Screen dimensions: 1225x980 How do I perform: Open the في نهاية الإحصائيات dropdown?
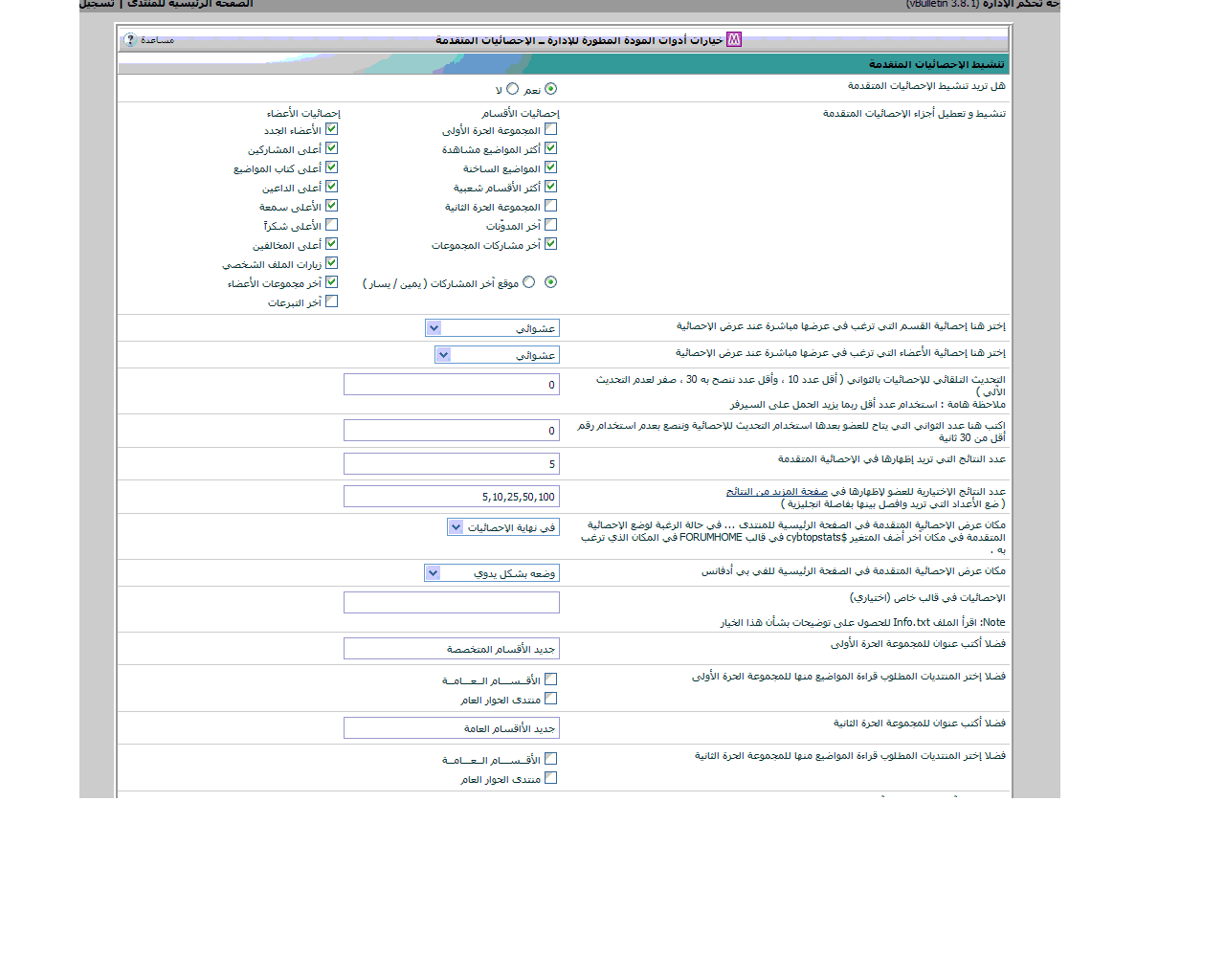(503, 527)
